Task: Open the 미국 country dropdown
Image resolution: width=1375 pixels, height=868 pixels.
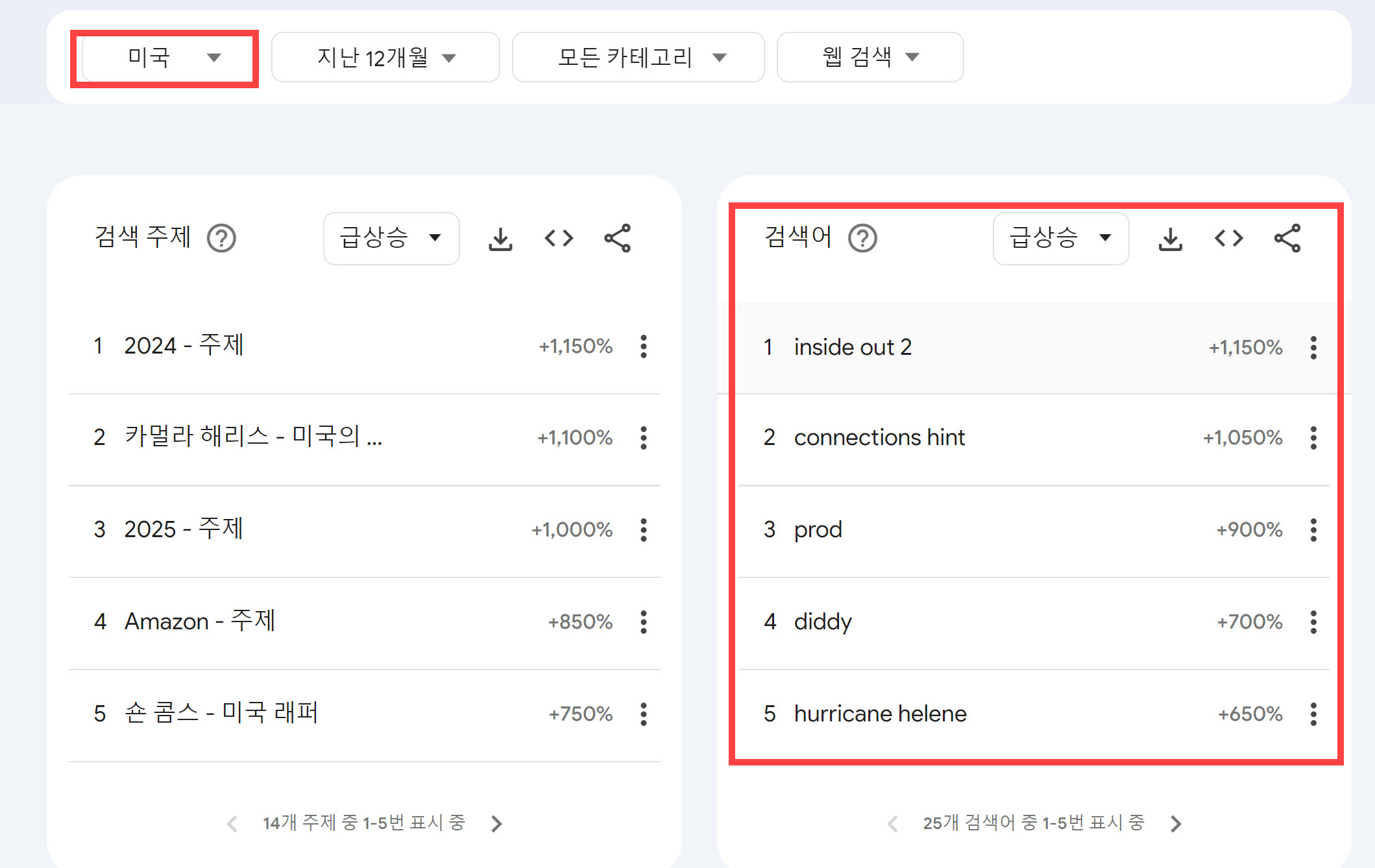Action: point(165,58)
